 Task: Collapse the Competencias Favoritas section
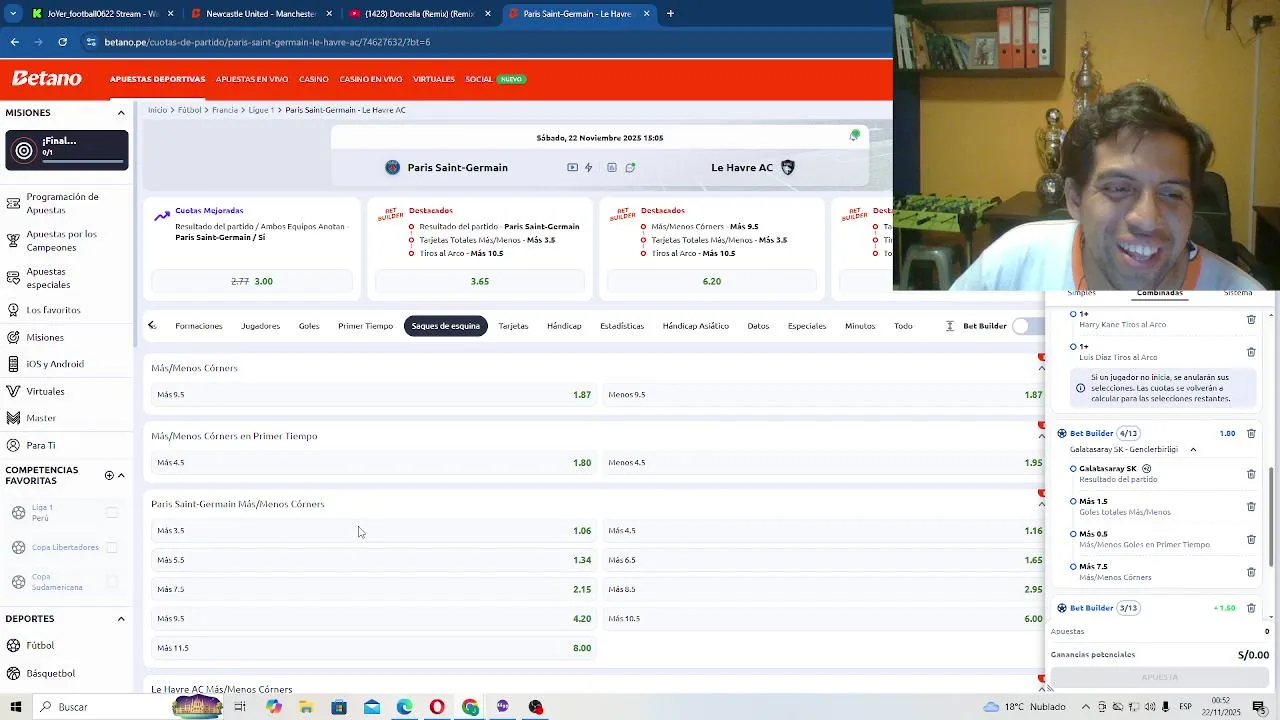pos(121,475)
